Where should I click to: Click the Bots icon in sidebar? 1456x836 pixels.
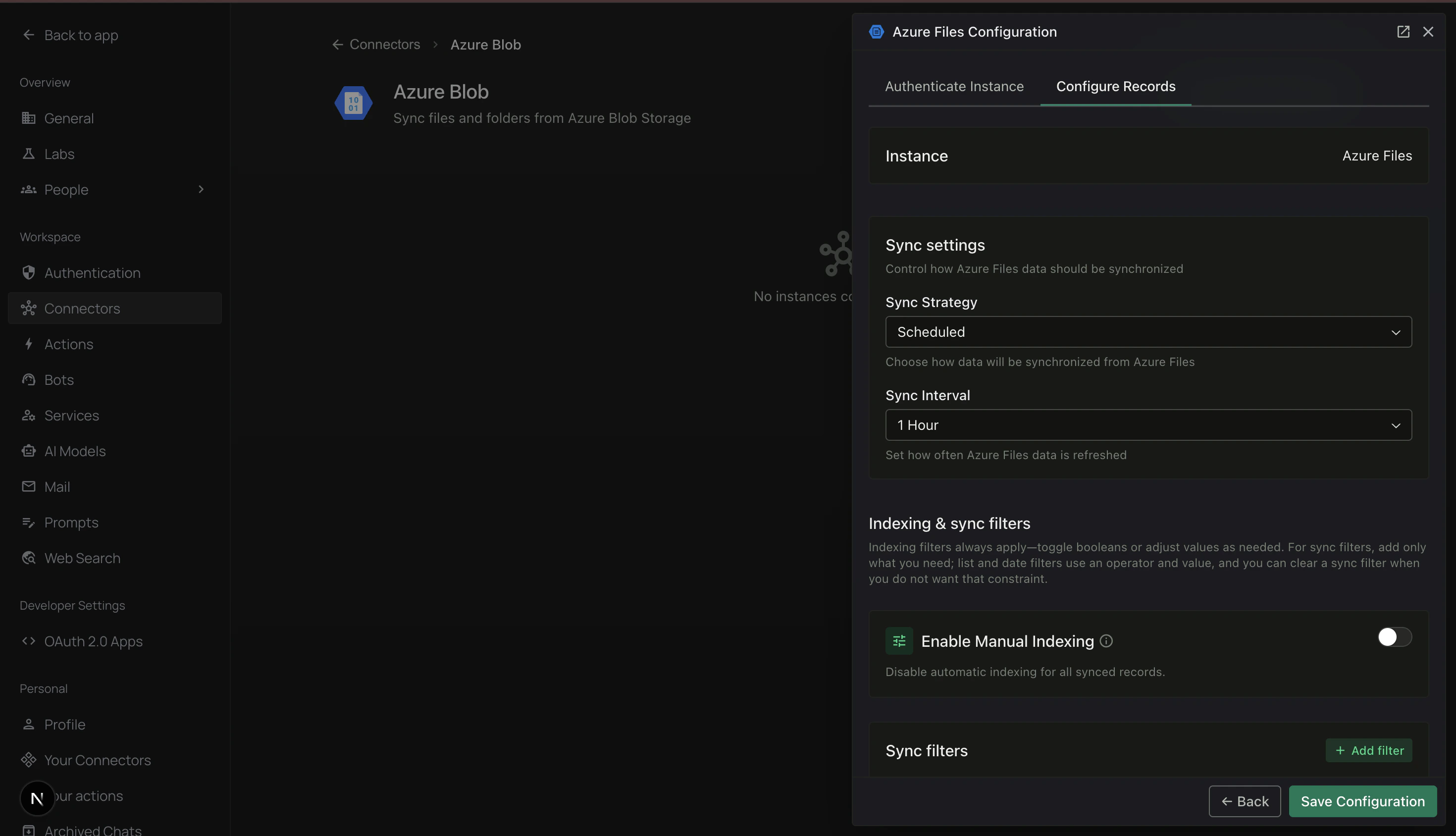point(29,379)
